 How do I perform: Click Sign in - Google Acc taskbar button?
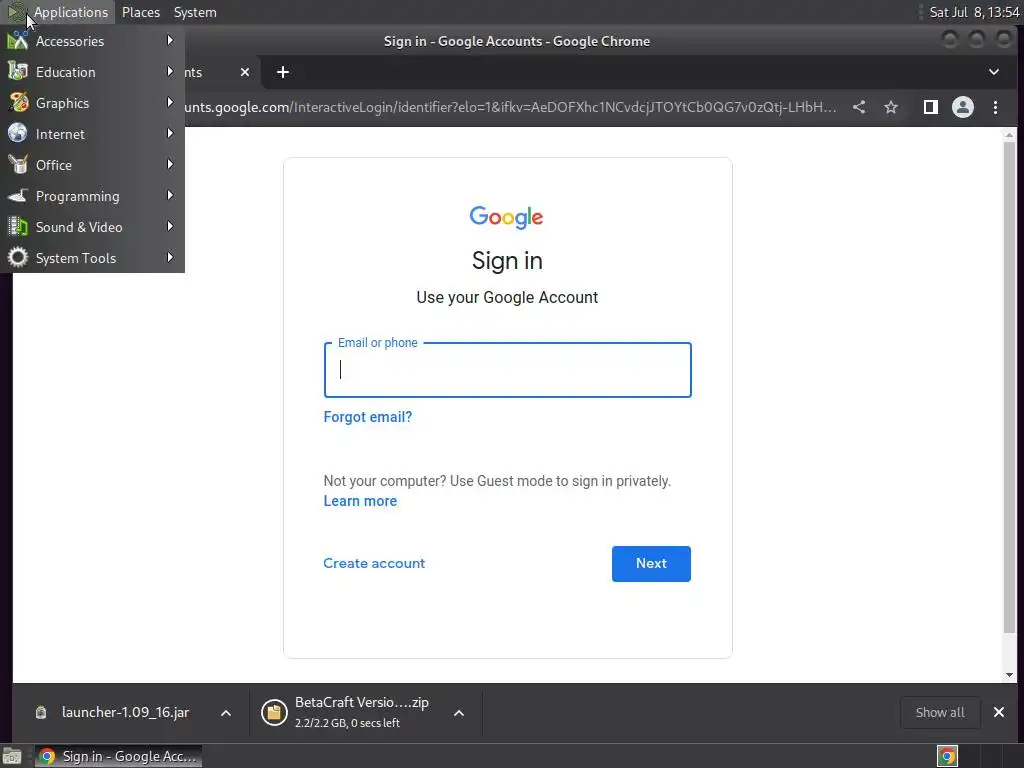118,756
